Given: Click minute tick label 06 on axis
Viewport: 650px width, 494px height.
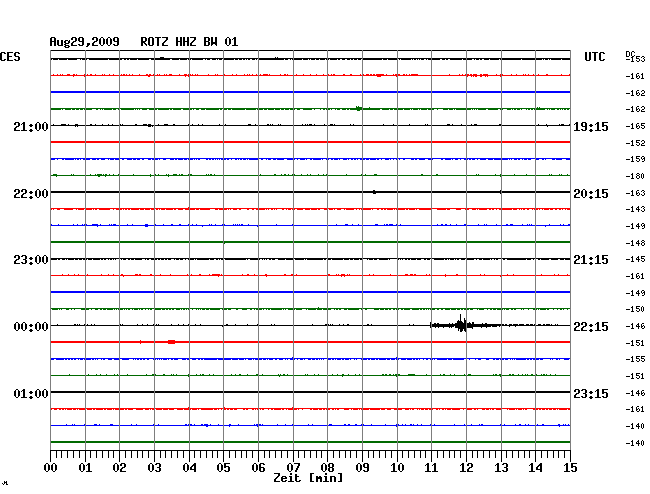Looking at the screenshot, I should pyautogui.click(x=258, y=467).
